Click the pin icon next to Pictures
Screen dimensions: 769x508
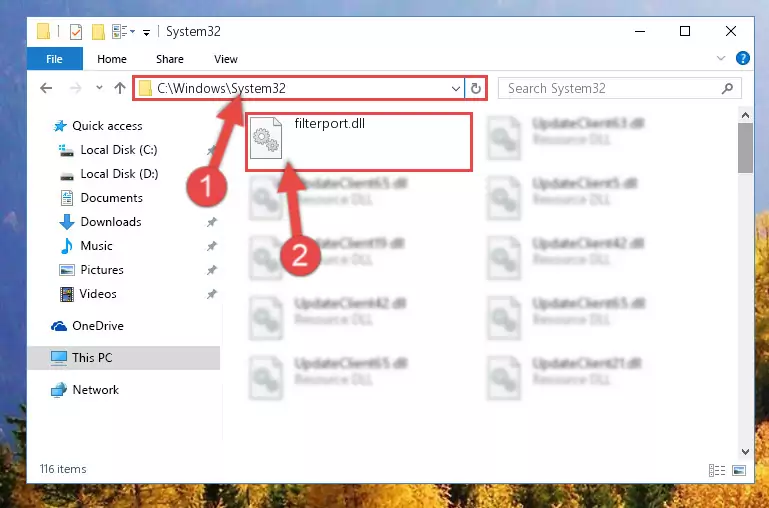click(211, 270)
